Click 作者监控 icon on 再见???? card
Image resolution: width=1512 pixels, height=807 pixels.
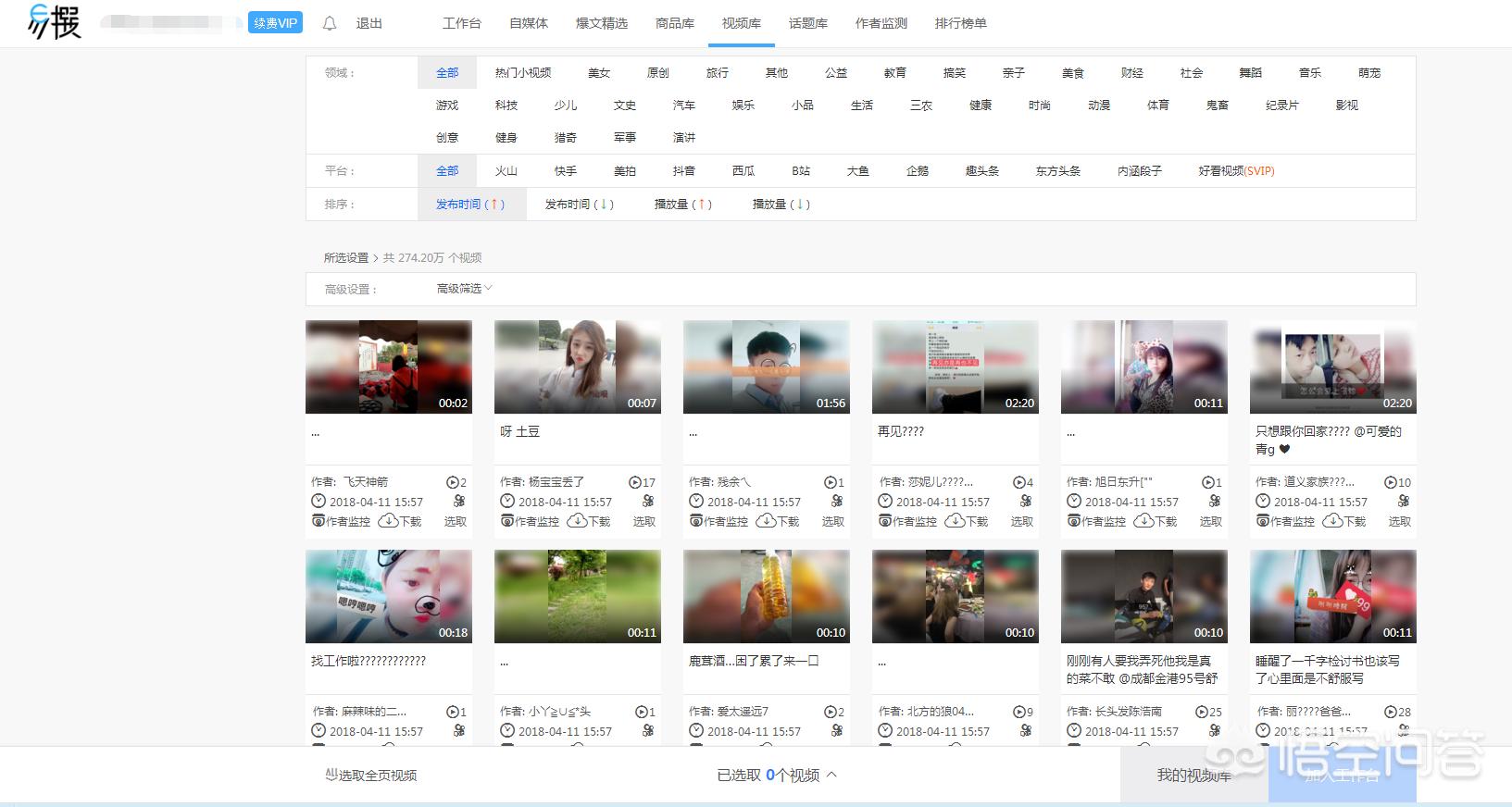point(885,521)
